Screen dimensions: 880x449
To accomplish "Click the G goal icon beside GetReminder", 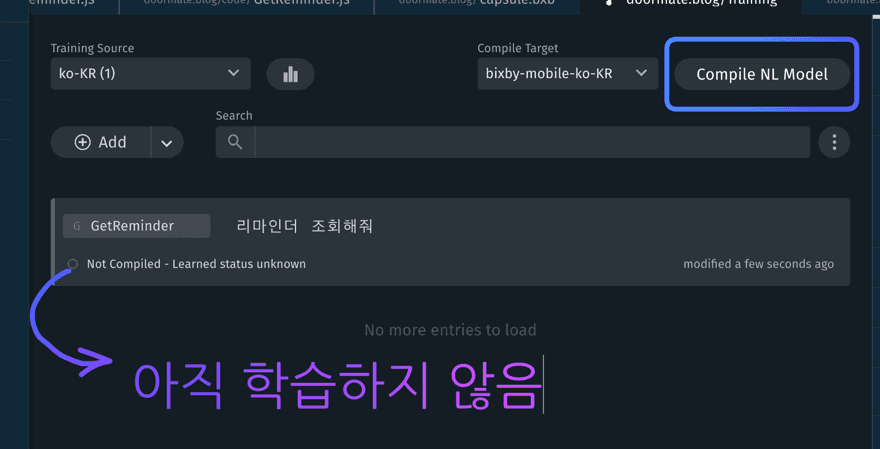I will [77, 226].
